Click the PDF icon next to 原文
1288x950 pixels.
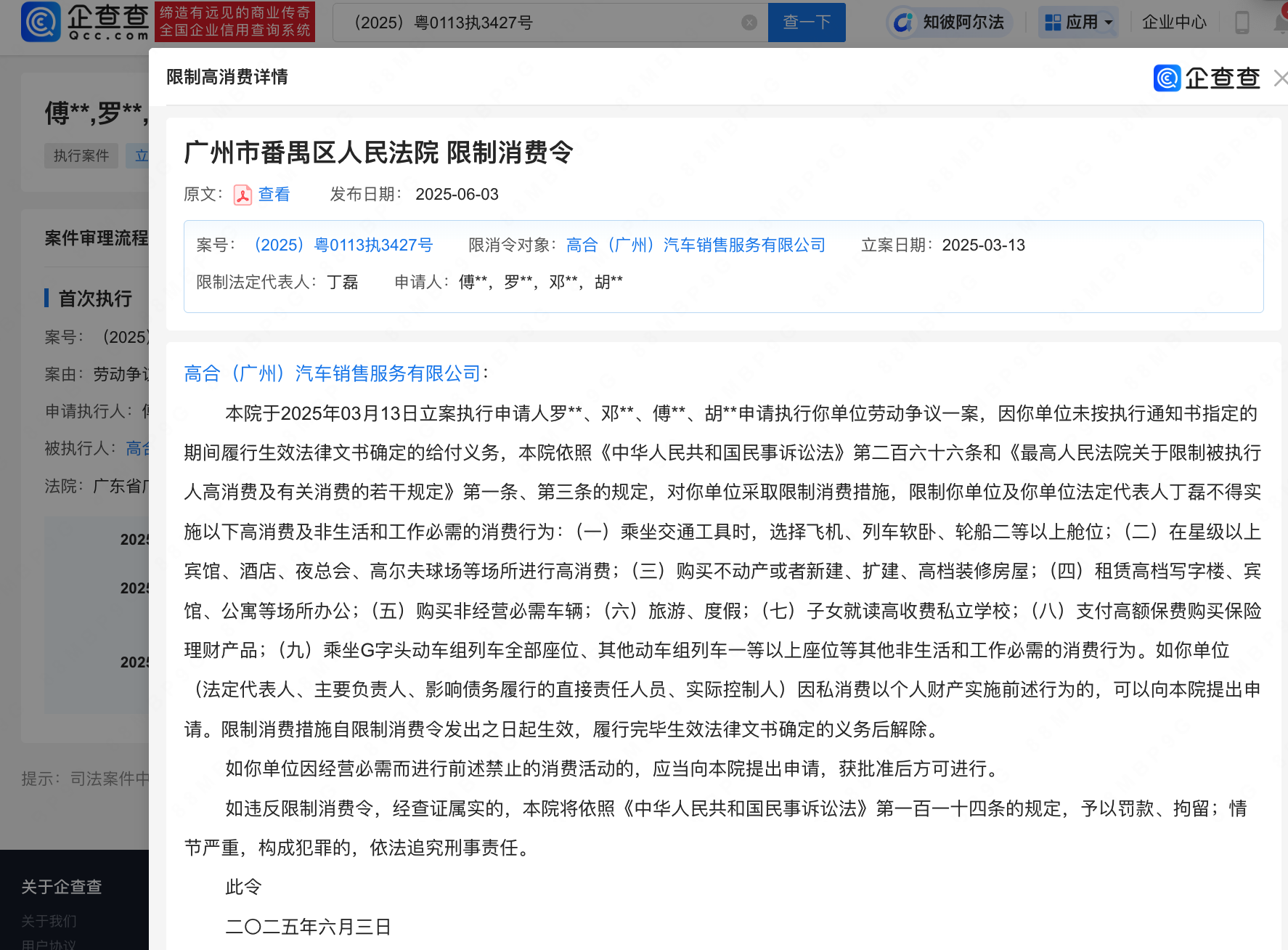click(x=242, y=195)
